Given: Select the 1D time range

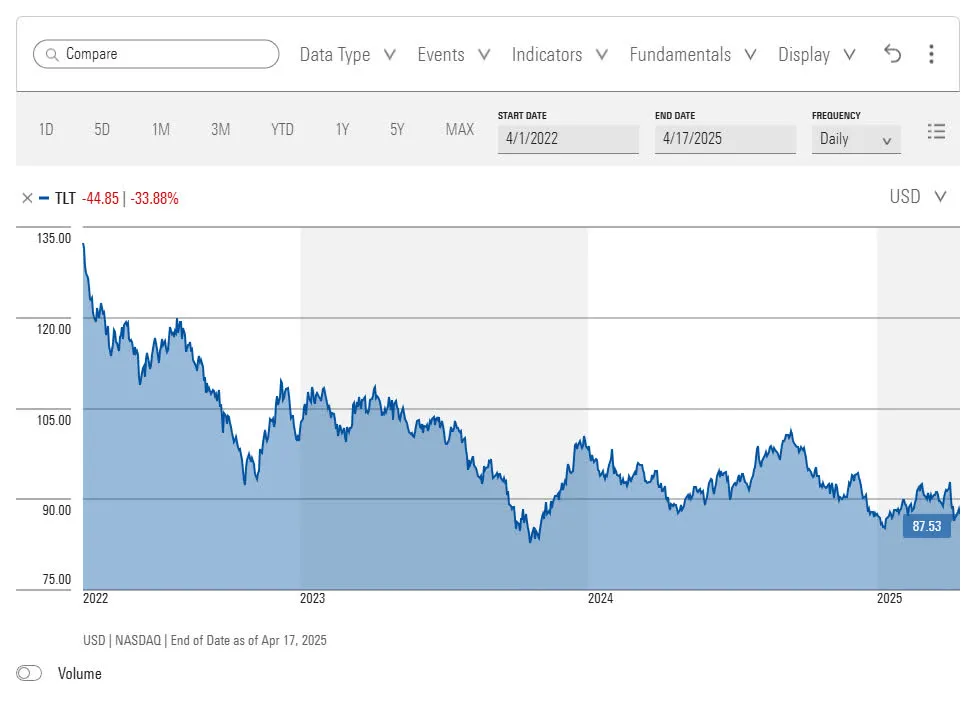Looking at the screenshot, I should pyautogui.click(x=46, y=129).
